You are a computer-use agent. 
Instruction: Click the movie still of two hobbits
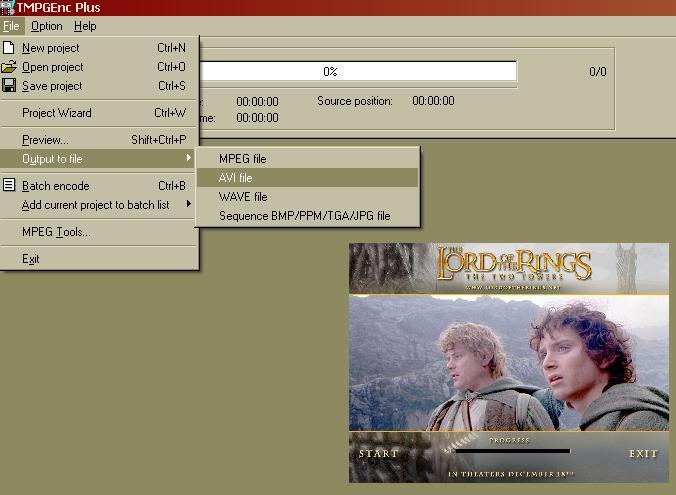[509, 363]
